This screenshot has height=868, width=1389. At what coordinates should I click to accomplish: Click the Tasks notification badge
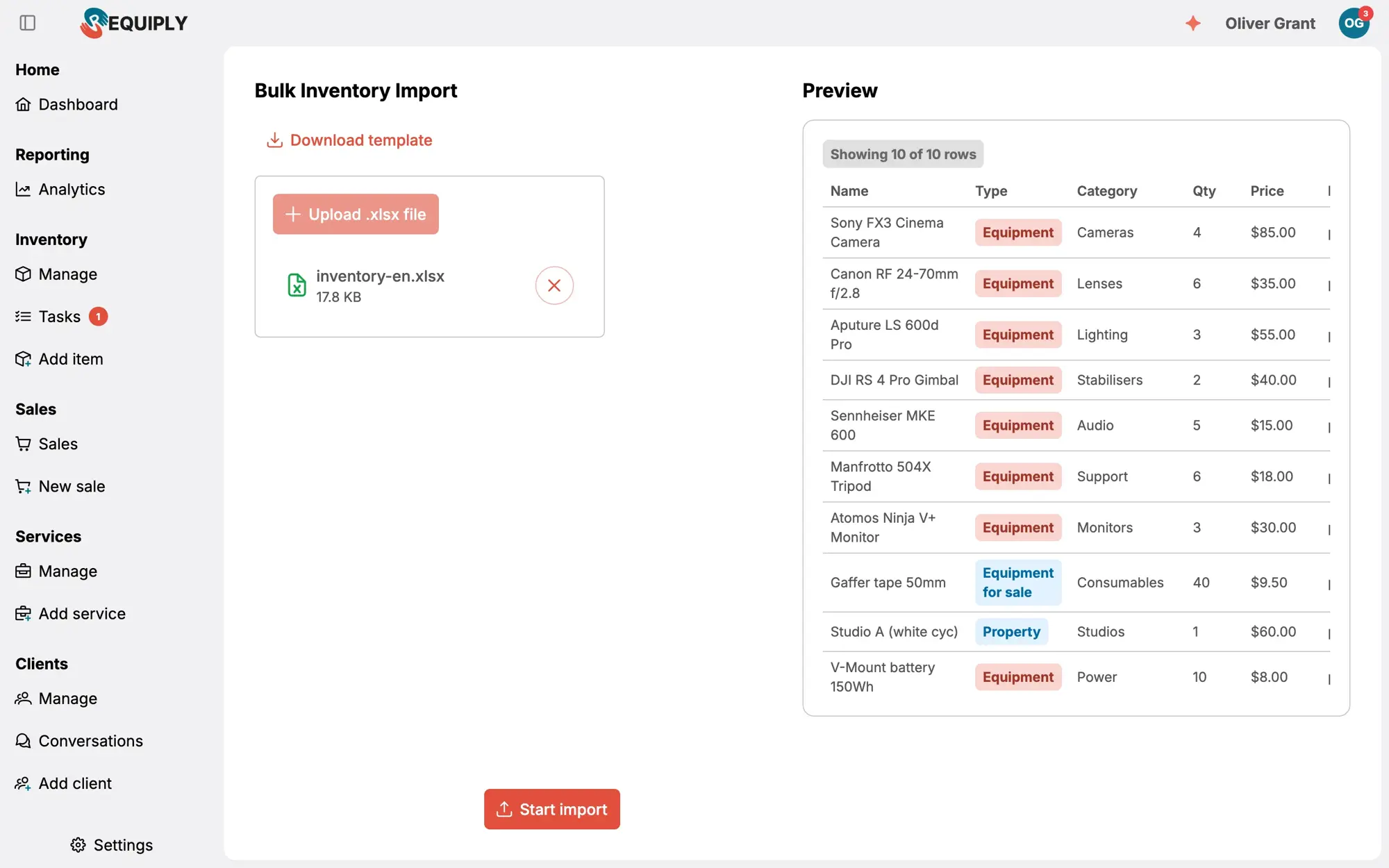pyautogui.click(x=99, y=317)
